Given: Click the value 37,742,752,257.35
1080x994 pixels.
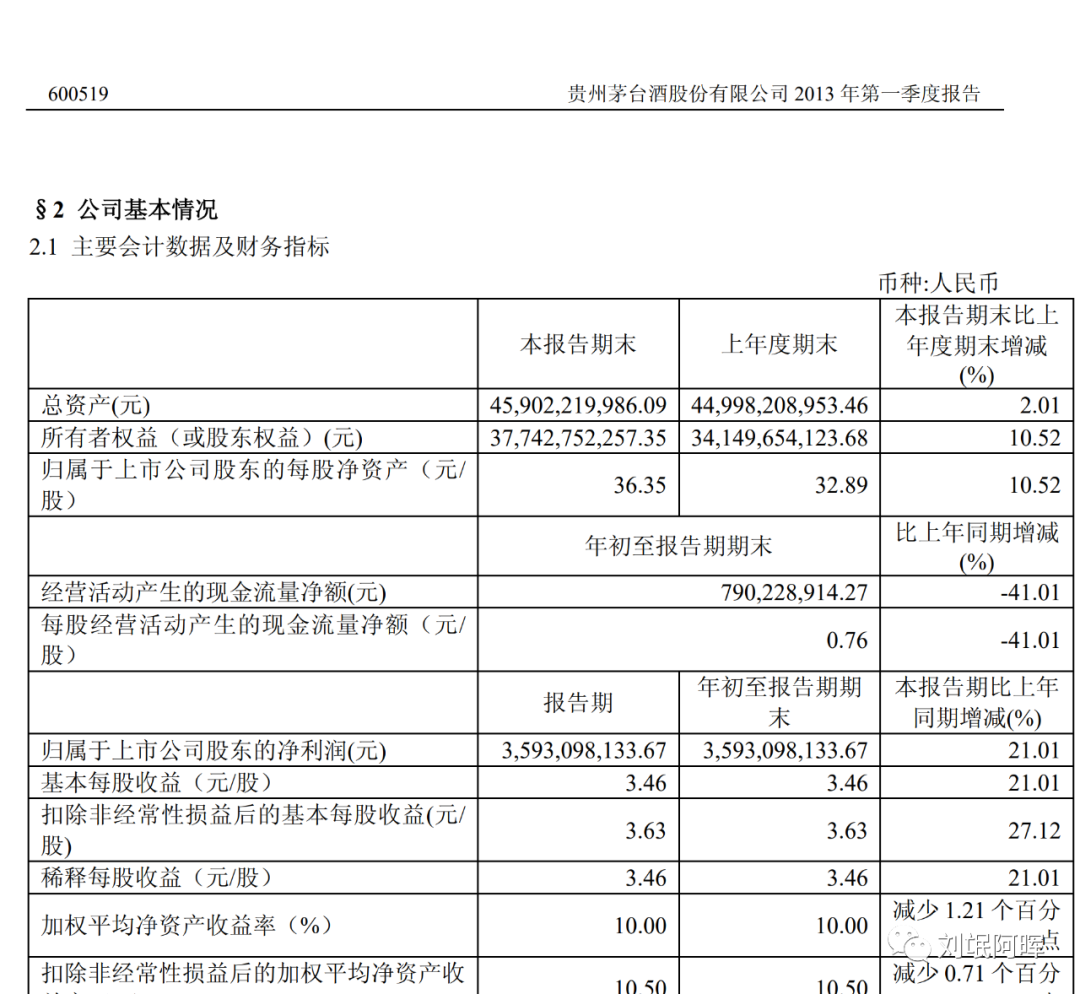Looking at the screenshot, I should (x=578, y=438).
